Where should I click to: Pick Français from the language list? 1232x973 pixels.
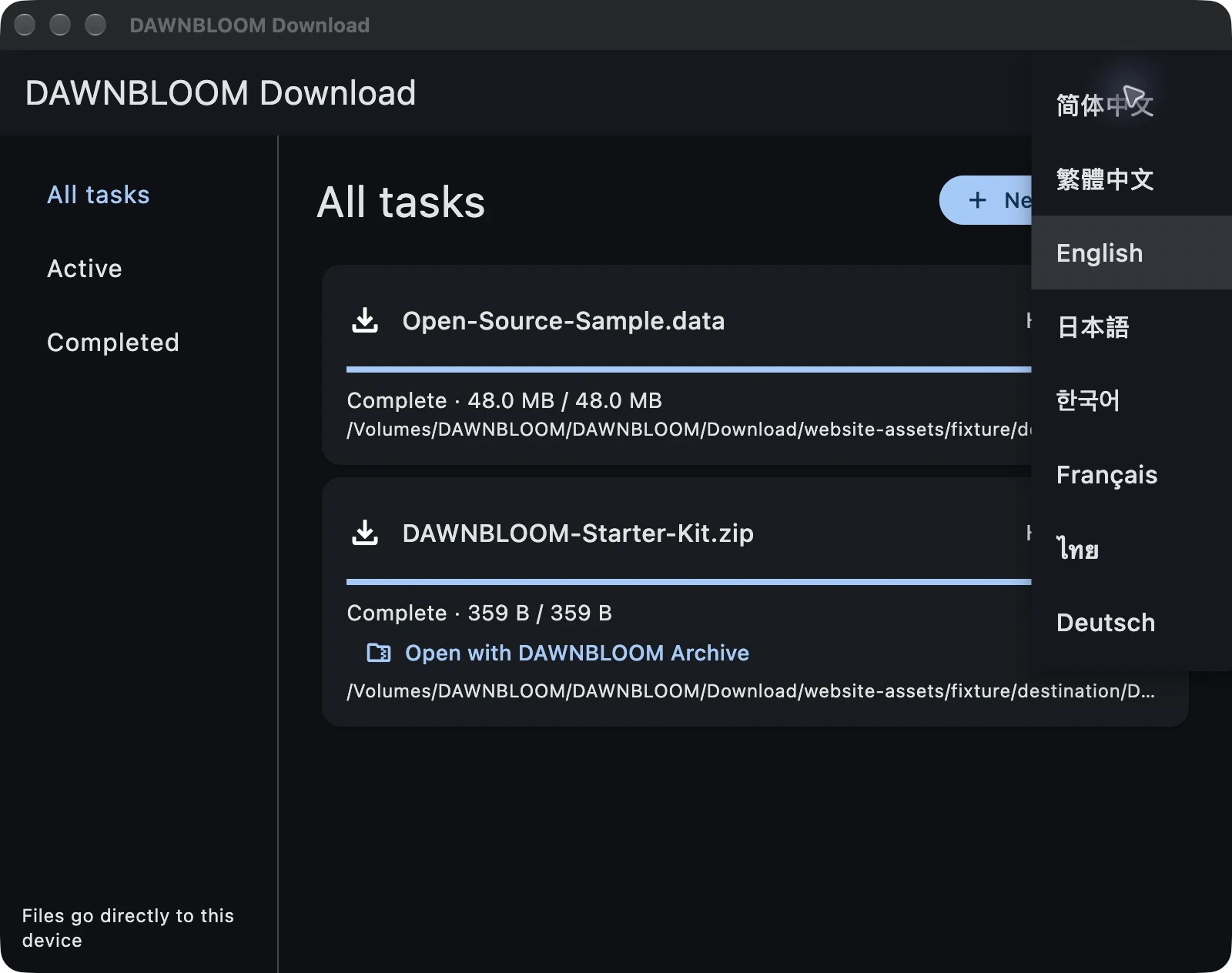coord(1131,474)
